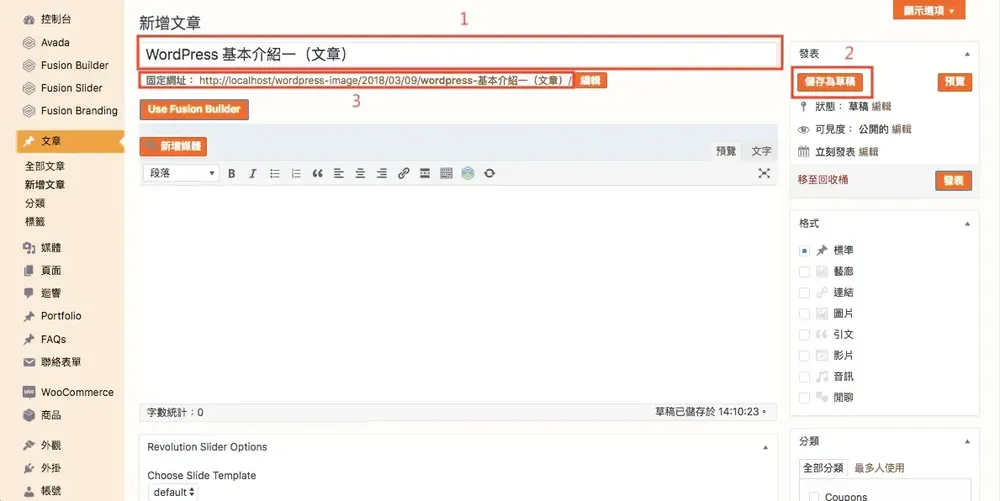Click the post title input field

[459, 54]
